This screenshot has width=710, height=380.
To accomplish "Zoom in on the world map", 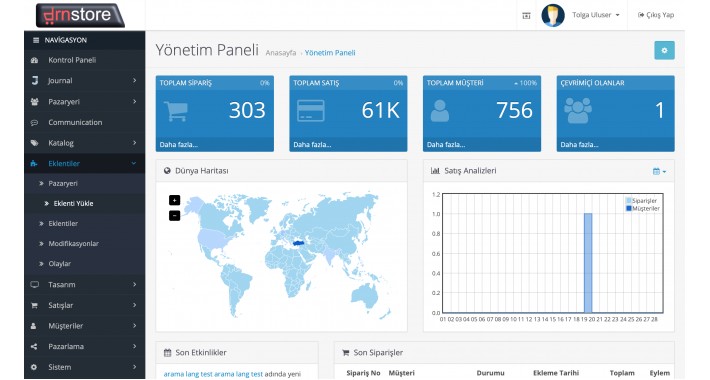I will [174, 200].
